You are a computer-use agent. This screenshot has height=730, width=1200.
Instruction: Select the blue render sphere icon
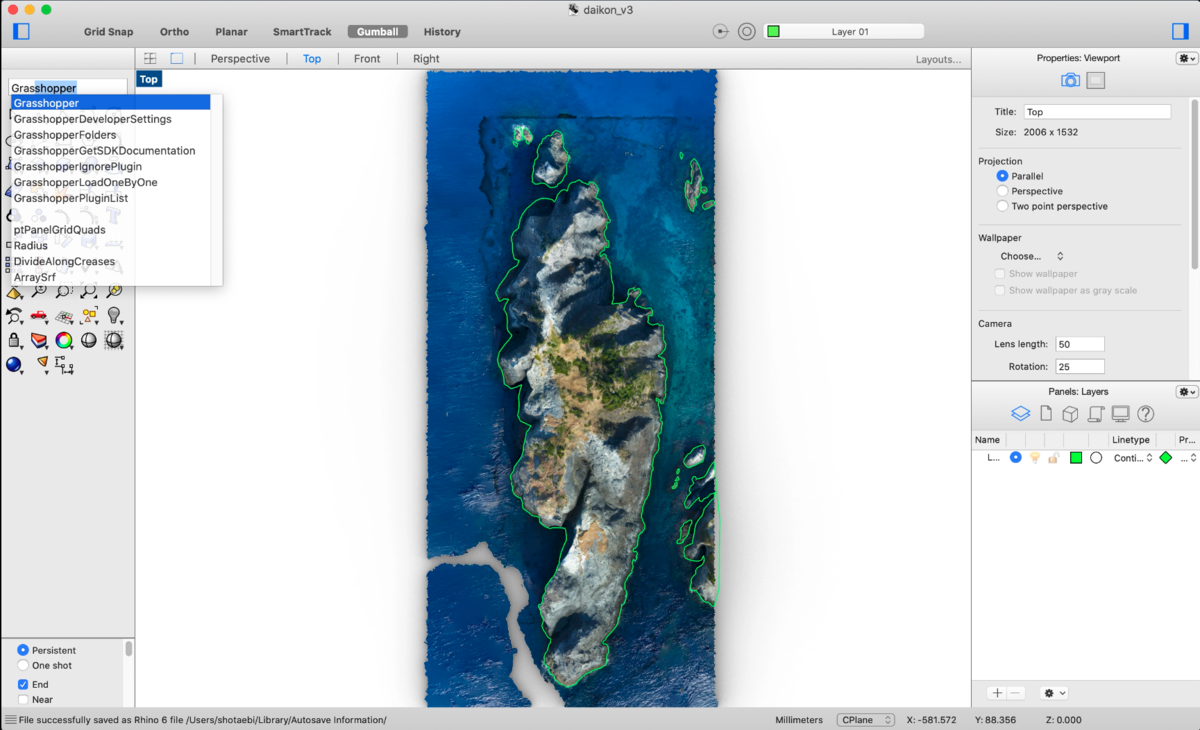pos(14,365)
